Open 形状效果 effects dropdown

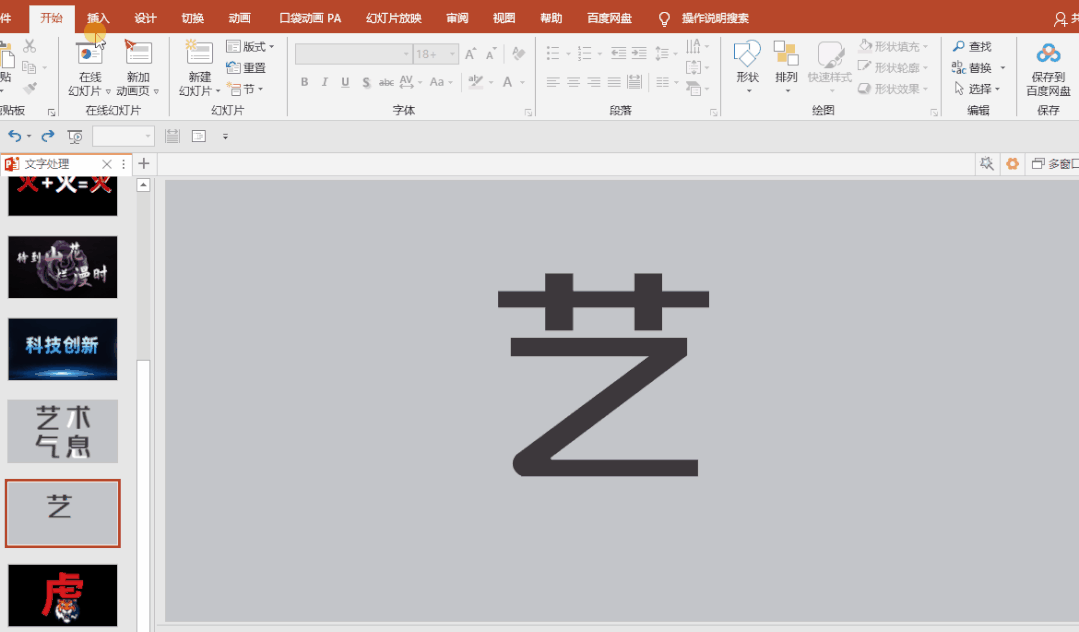pyautogui.click(x=893, y=89)
